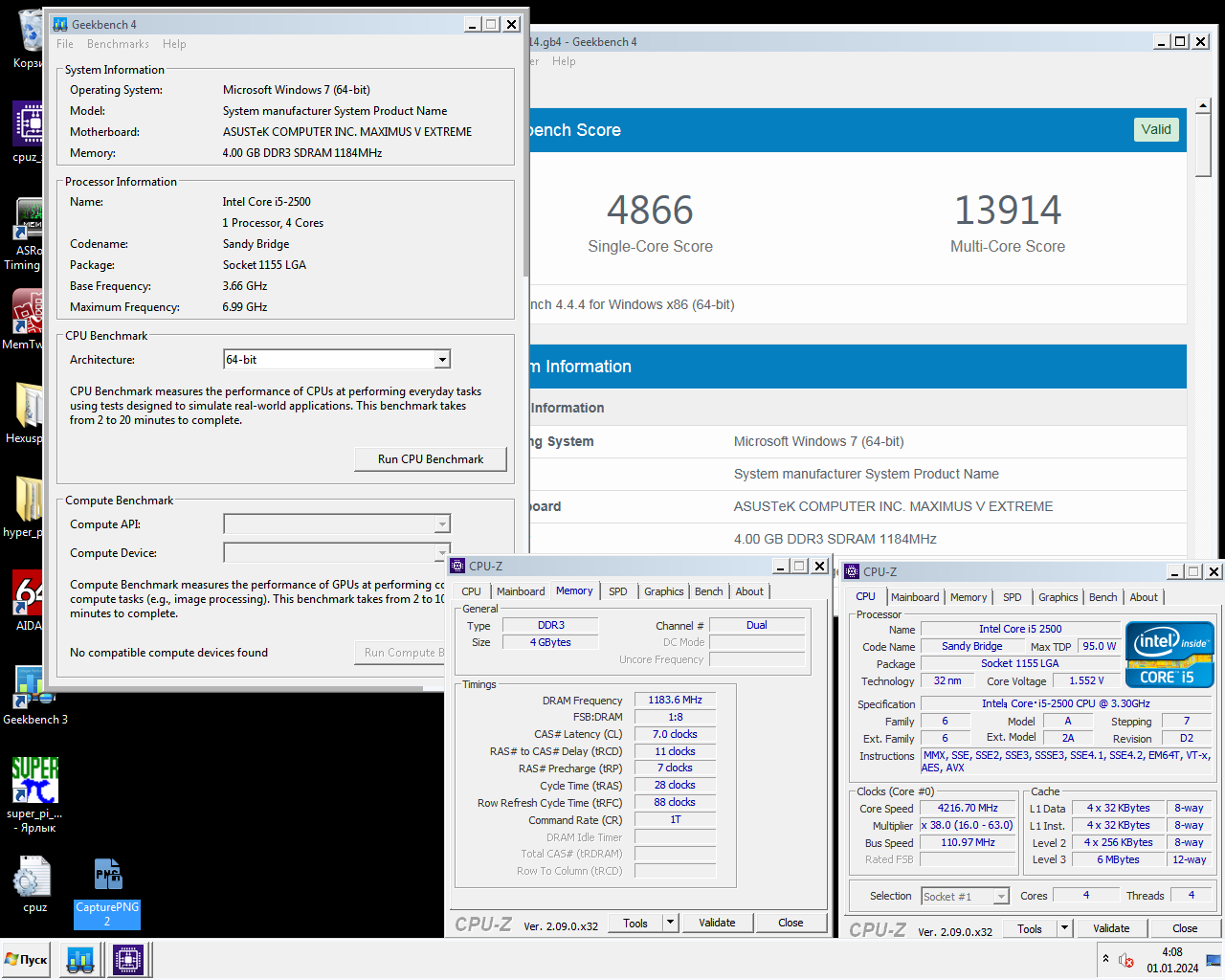The height and width of the screenshot is (980, 1225).
Task: Open the hyper_pi folder on desktop
Action: coord(27,507)
